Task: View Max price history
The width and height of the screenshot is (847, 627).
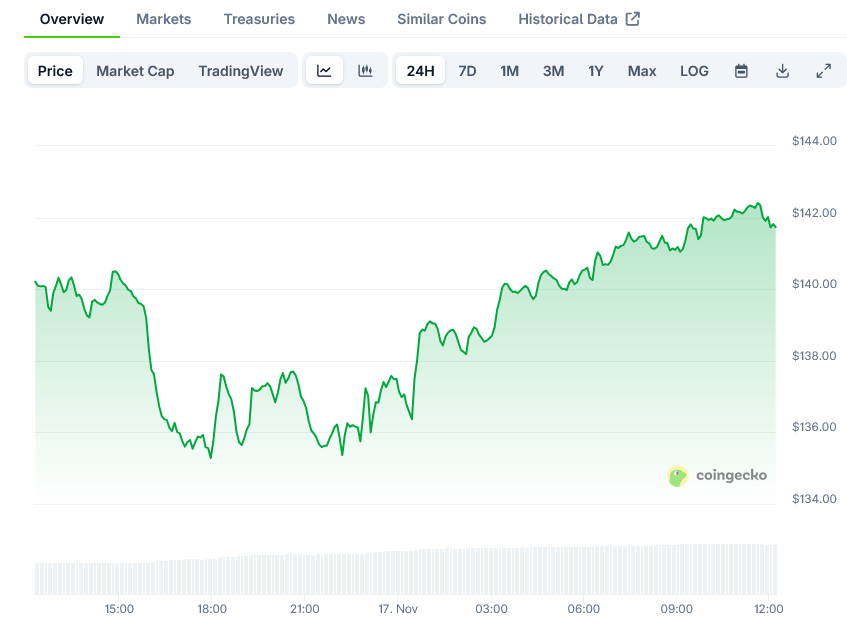Action: [641, 70]
